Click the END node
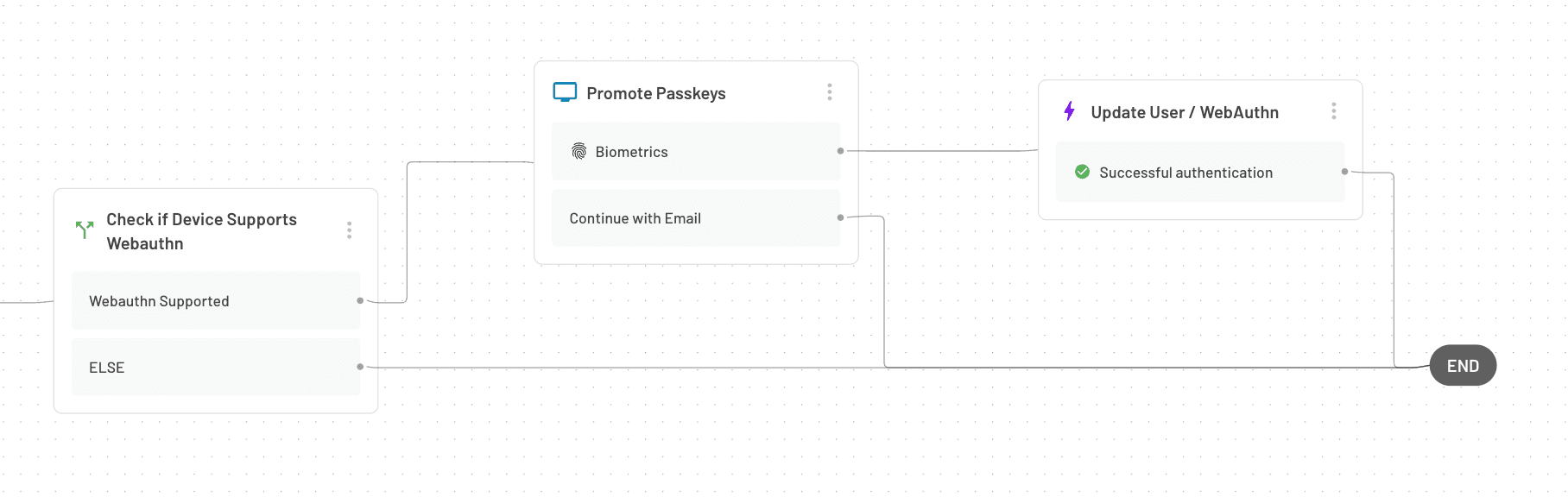Image resolution: width=1568 pixels, height=497 pixels. [x=1463, y=366]
